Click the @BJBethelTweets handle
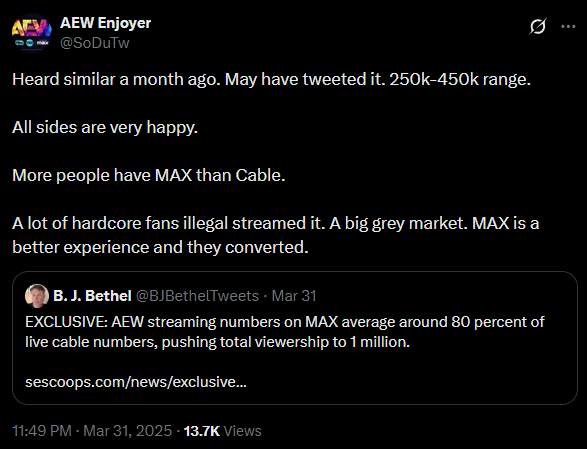This screenshot has width=587, height=449. tap(197, 296)
